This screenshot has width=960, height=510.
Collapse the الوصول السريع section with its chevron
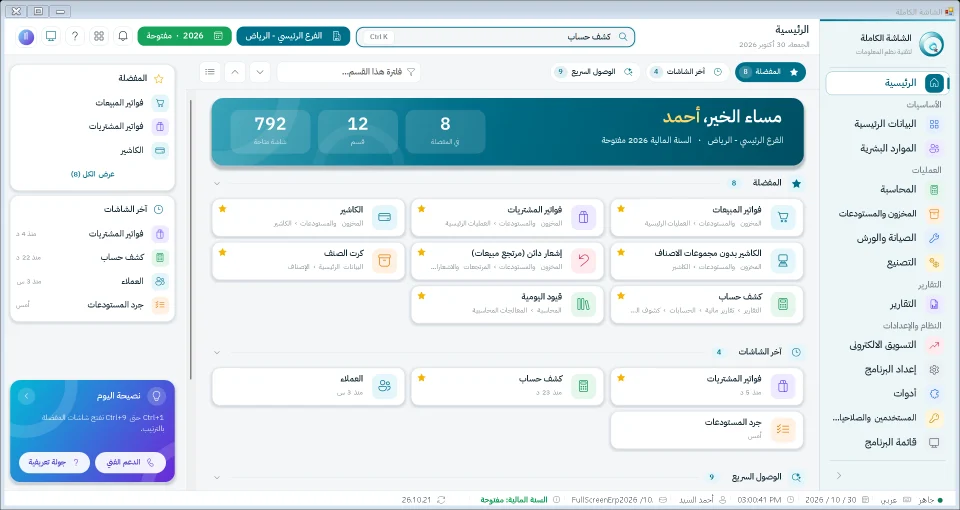[x=217, y=477]
